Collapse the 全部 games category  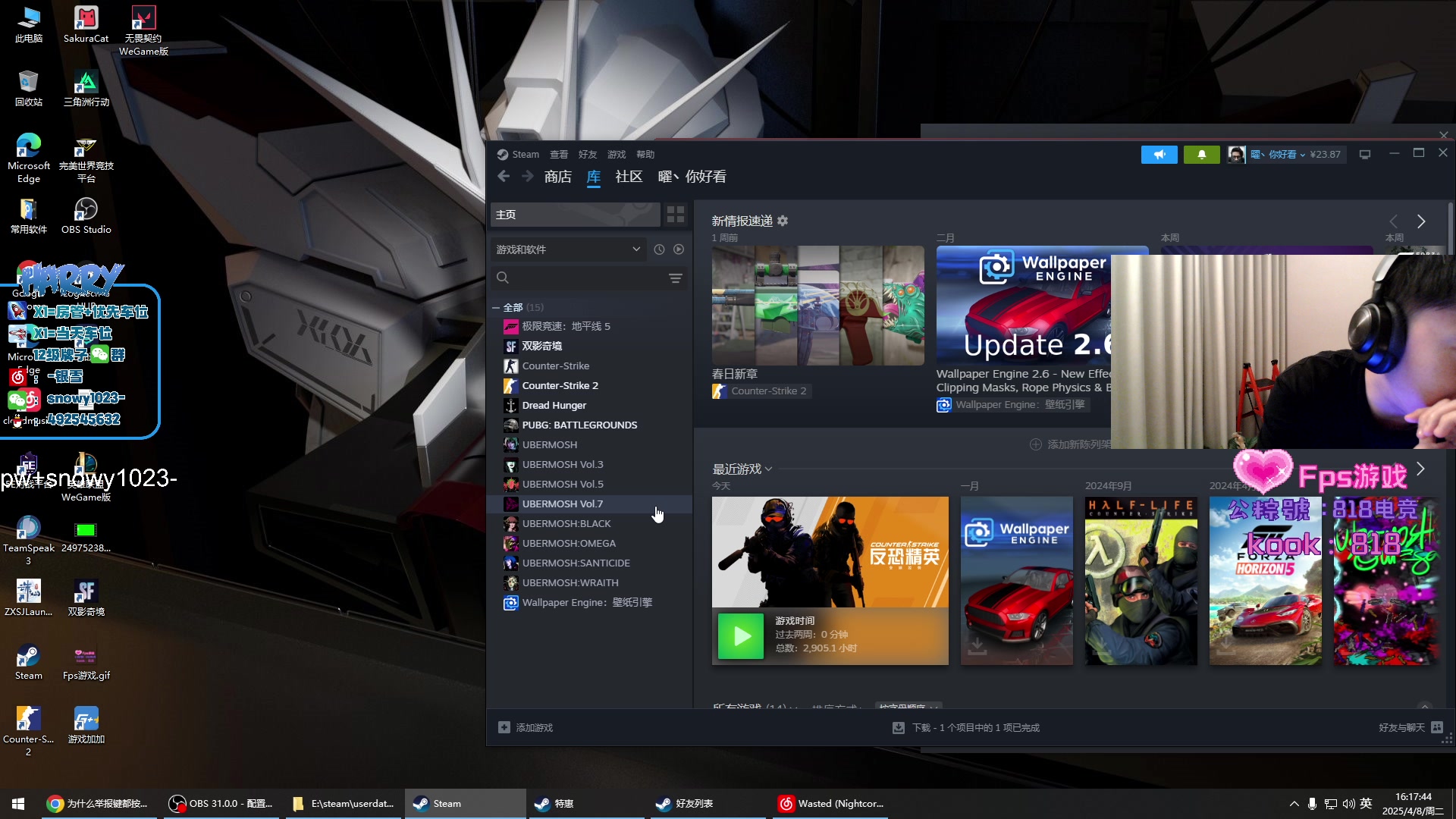click(x=496, y=307)
